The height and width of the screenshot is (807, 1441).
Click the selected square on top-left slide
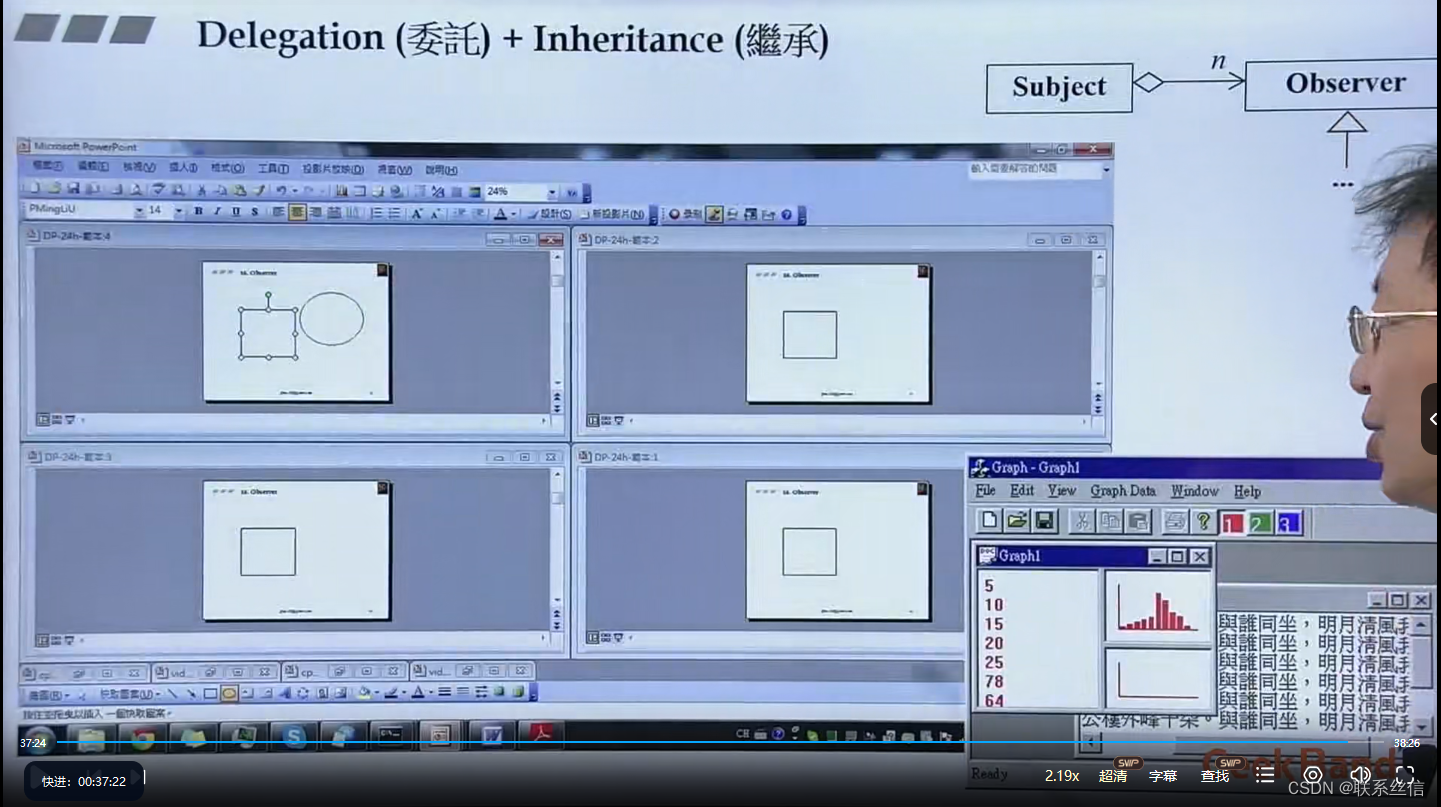268,332
